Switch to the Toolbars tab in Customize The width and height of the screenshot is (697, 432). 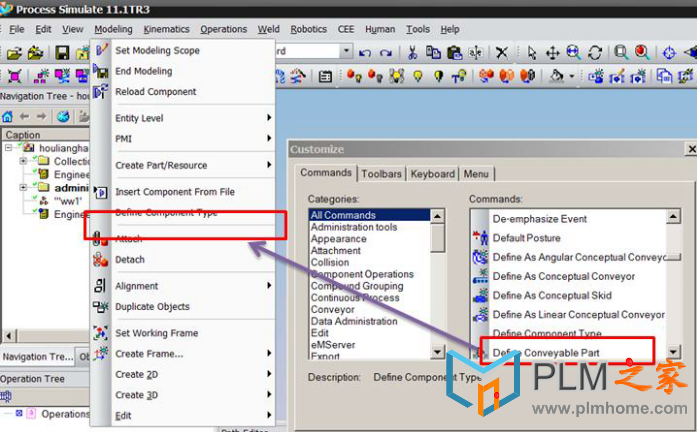[381, 174]
